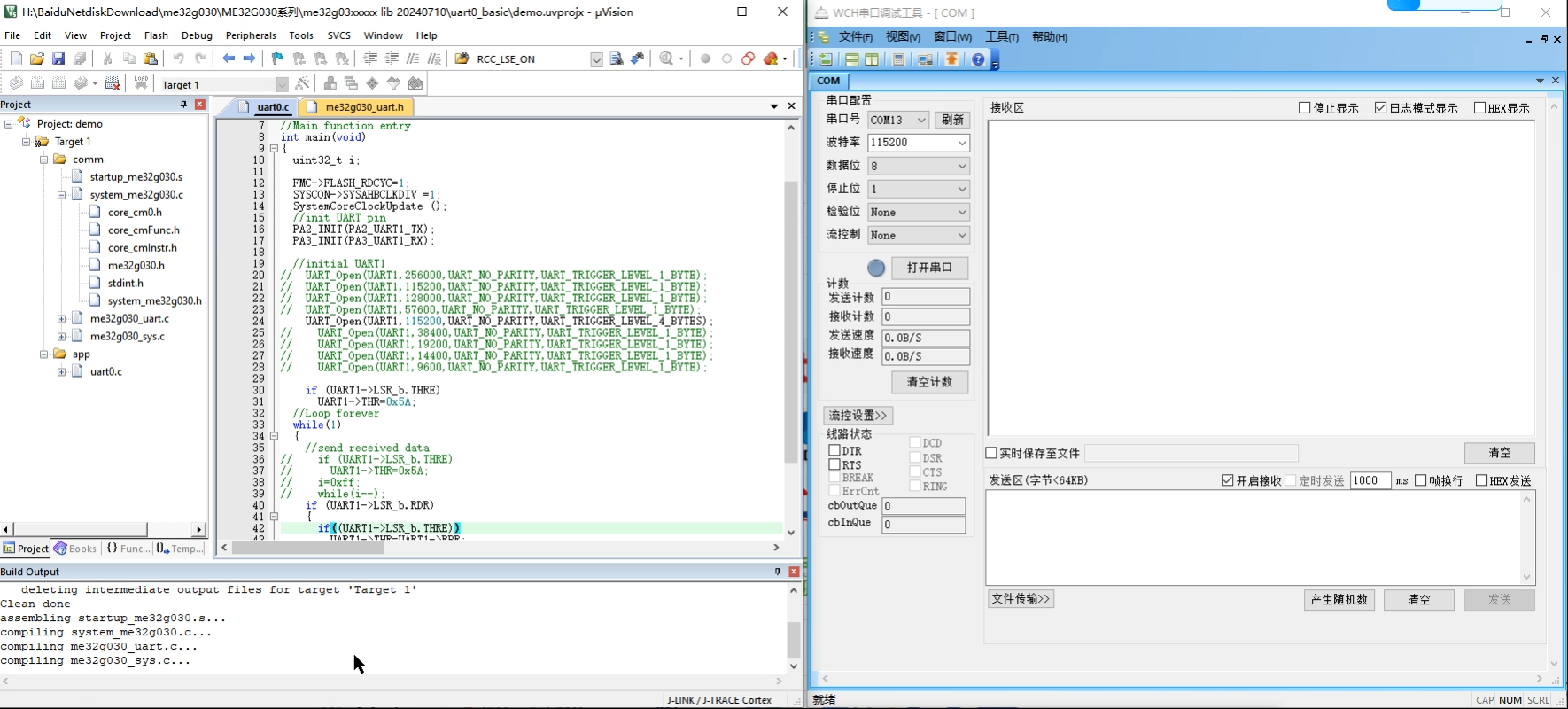Indent selected lines icon in µVision toolbar
Viewport: 1568px width, 709px height.
(x=370, y=58)
